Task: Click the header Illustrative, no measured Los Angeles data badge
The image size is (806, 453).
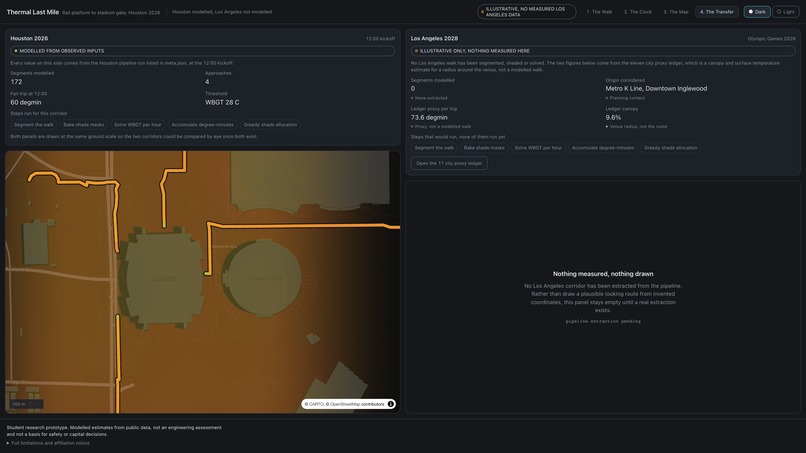Action: 526,12
